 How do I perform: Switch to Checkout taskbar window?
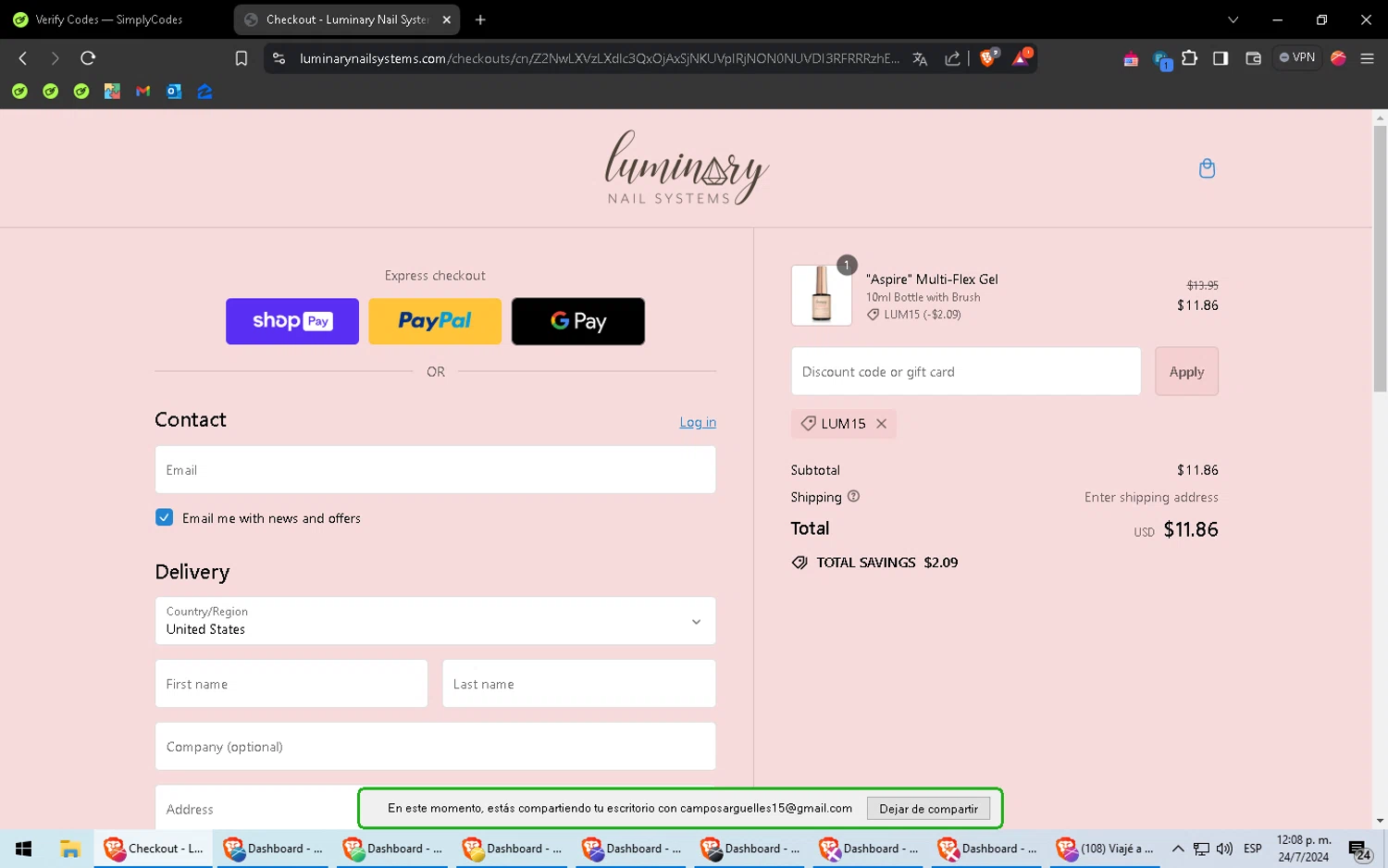[x=154, y=849]
